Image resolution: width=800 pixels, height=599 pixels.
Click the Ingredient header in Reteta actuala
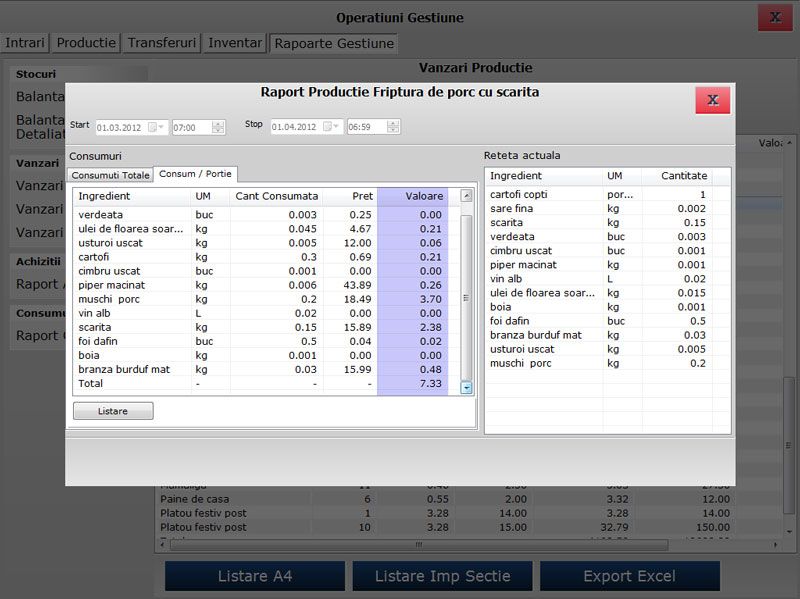click(x=544, y=176)
